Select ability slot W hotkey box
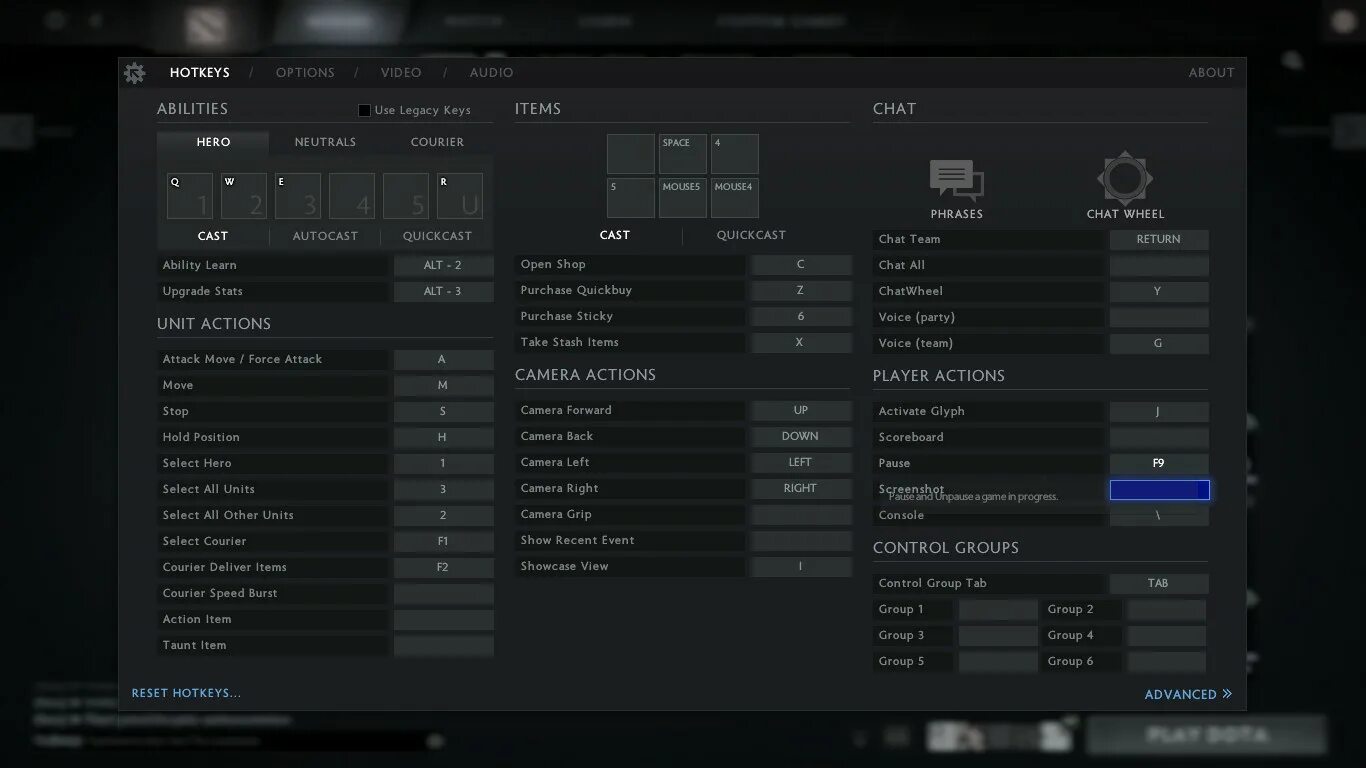 pos(244,196)
